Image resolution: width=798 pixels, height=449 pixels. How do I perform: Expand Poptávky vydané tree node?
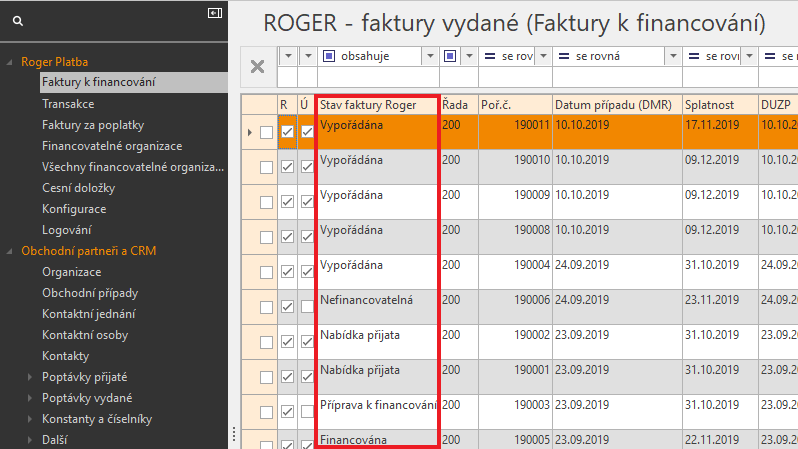click(x=30, y=398)
